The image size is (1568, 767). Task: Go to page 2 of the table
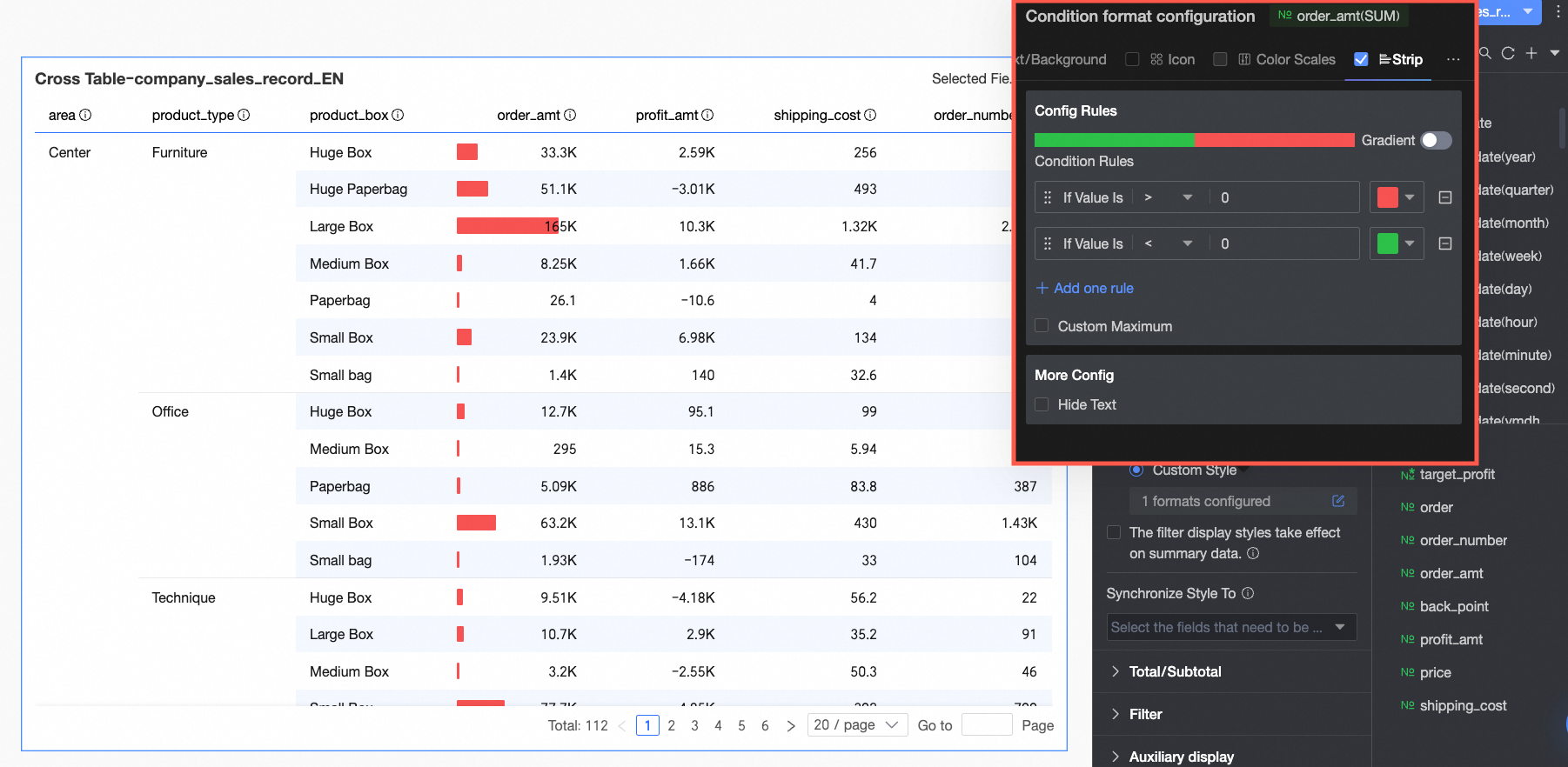(x=671, y=725)
